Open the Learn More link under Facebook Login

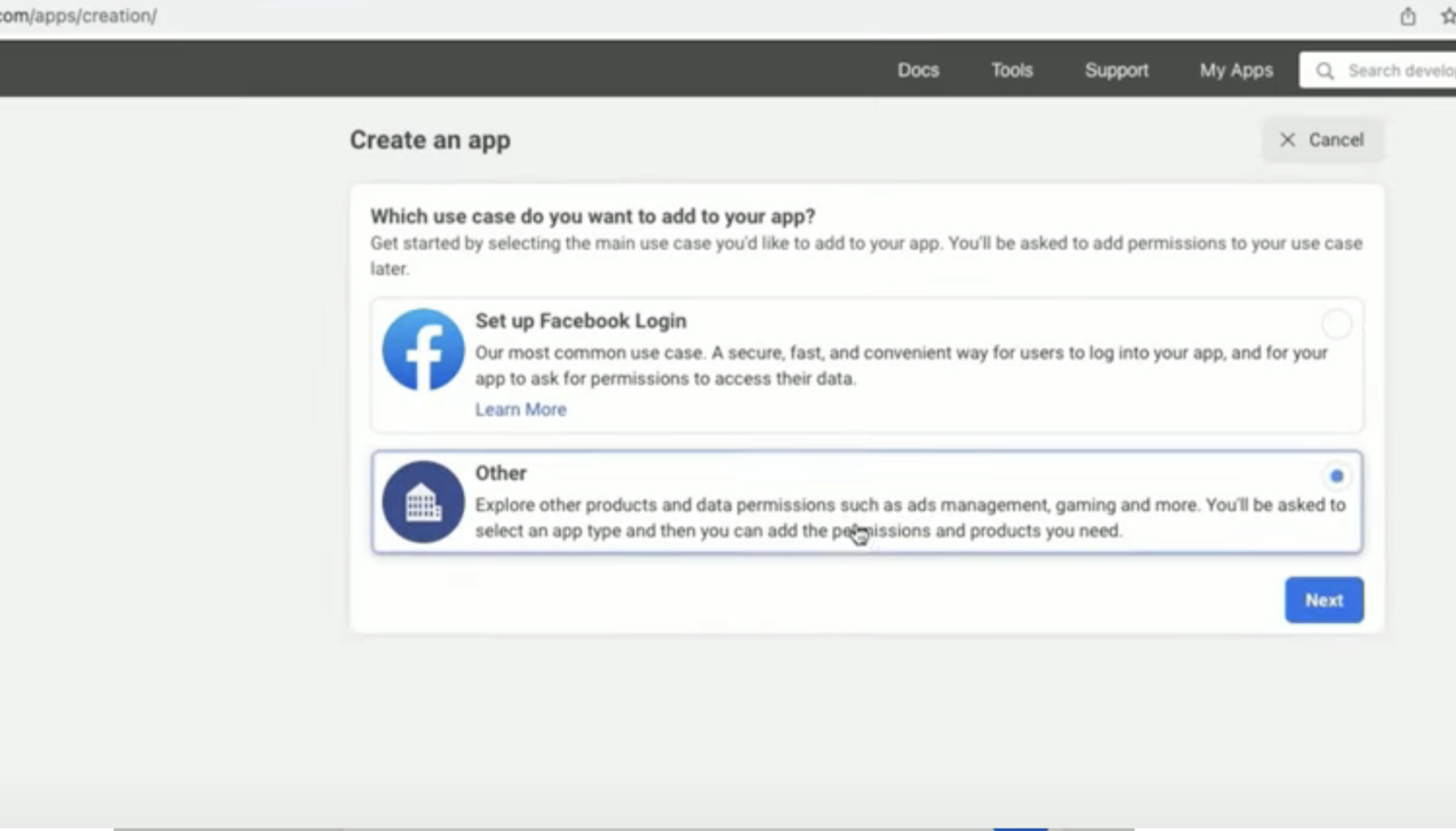(521, 409)
